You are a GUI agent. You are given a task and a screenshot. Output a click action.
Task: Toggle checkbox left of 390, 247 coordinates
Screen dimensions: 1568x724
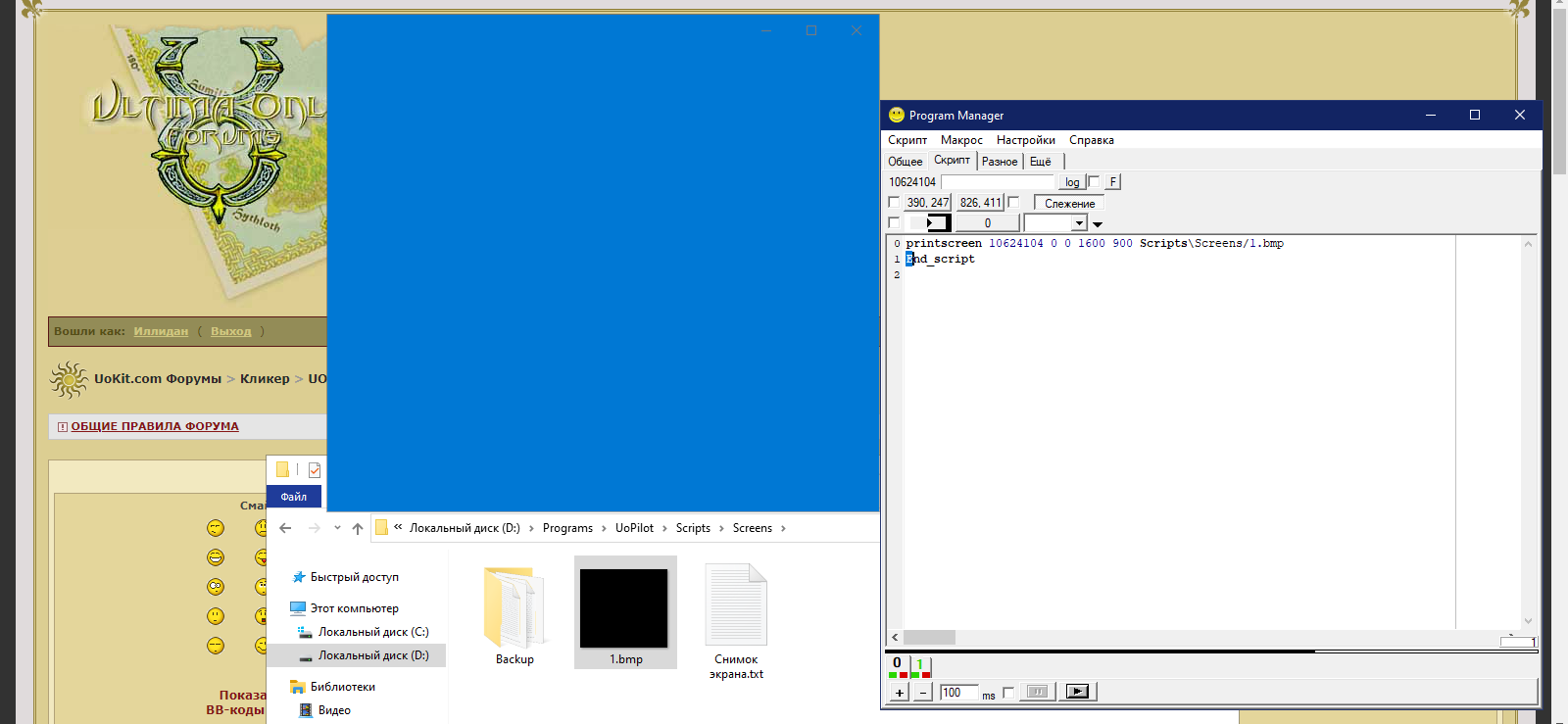point(894,203)
